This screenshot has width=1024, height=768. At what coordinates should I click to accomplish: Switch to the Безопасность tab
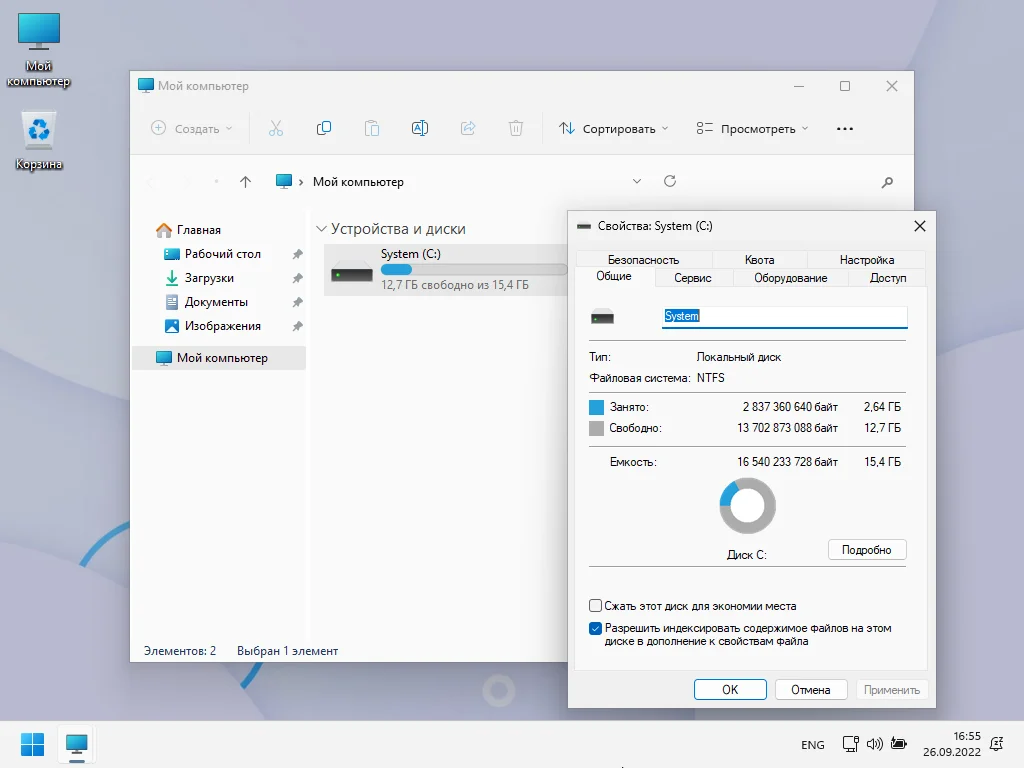tap(643, 260)
